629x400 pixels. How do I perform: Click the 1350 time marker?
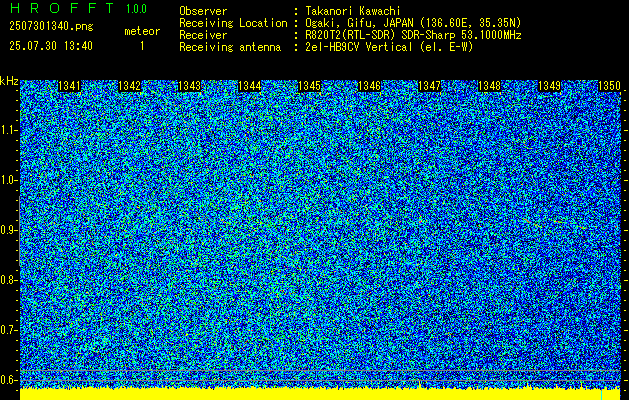click(610, 86)
